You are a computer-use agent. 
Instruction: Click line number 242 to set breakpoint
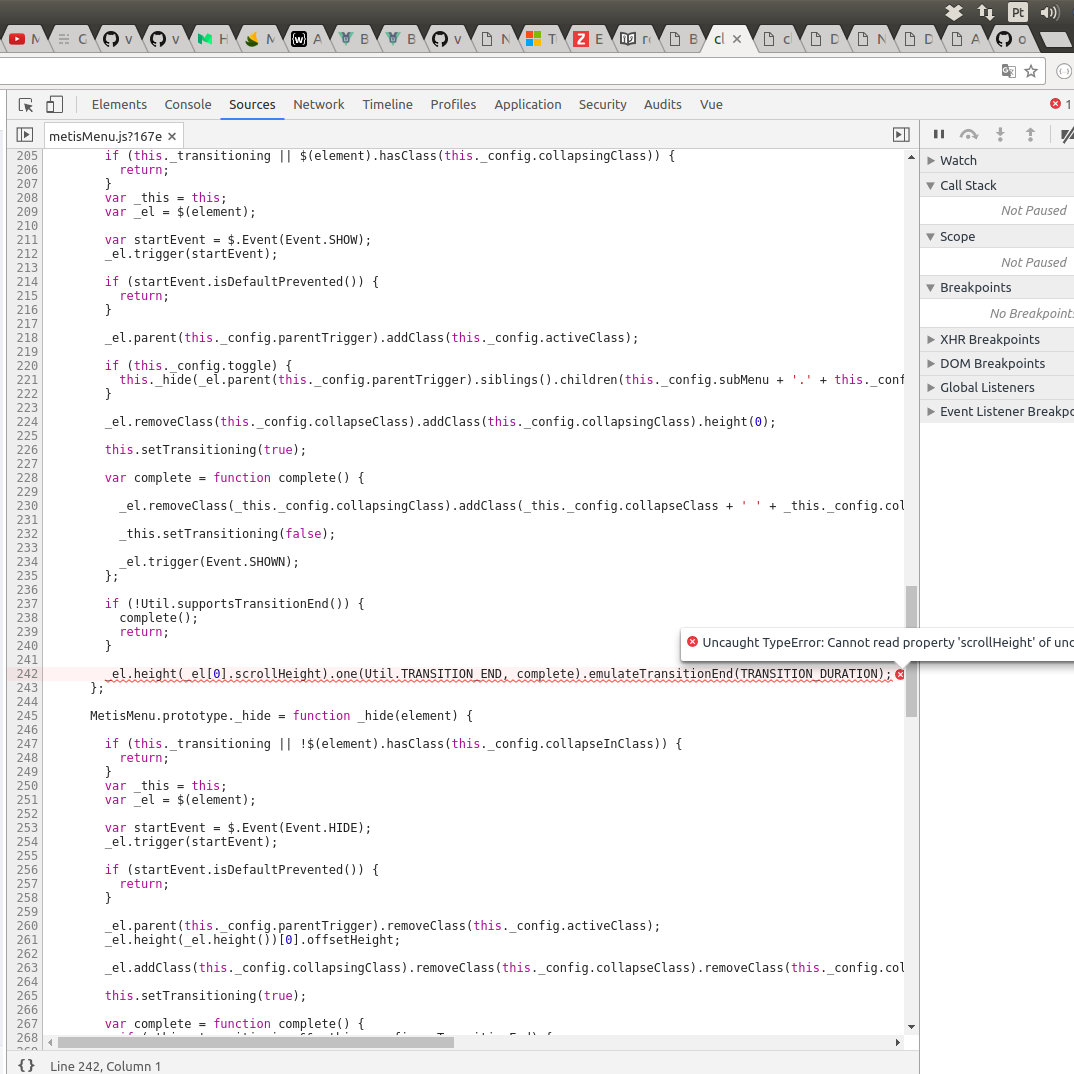[x=27, y=673]
